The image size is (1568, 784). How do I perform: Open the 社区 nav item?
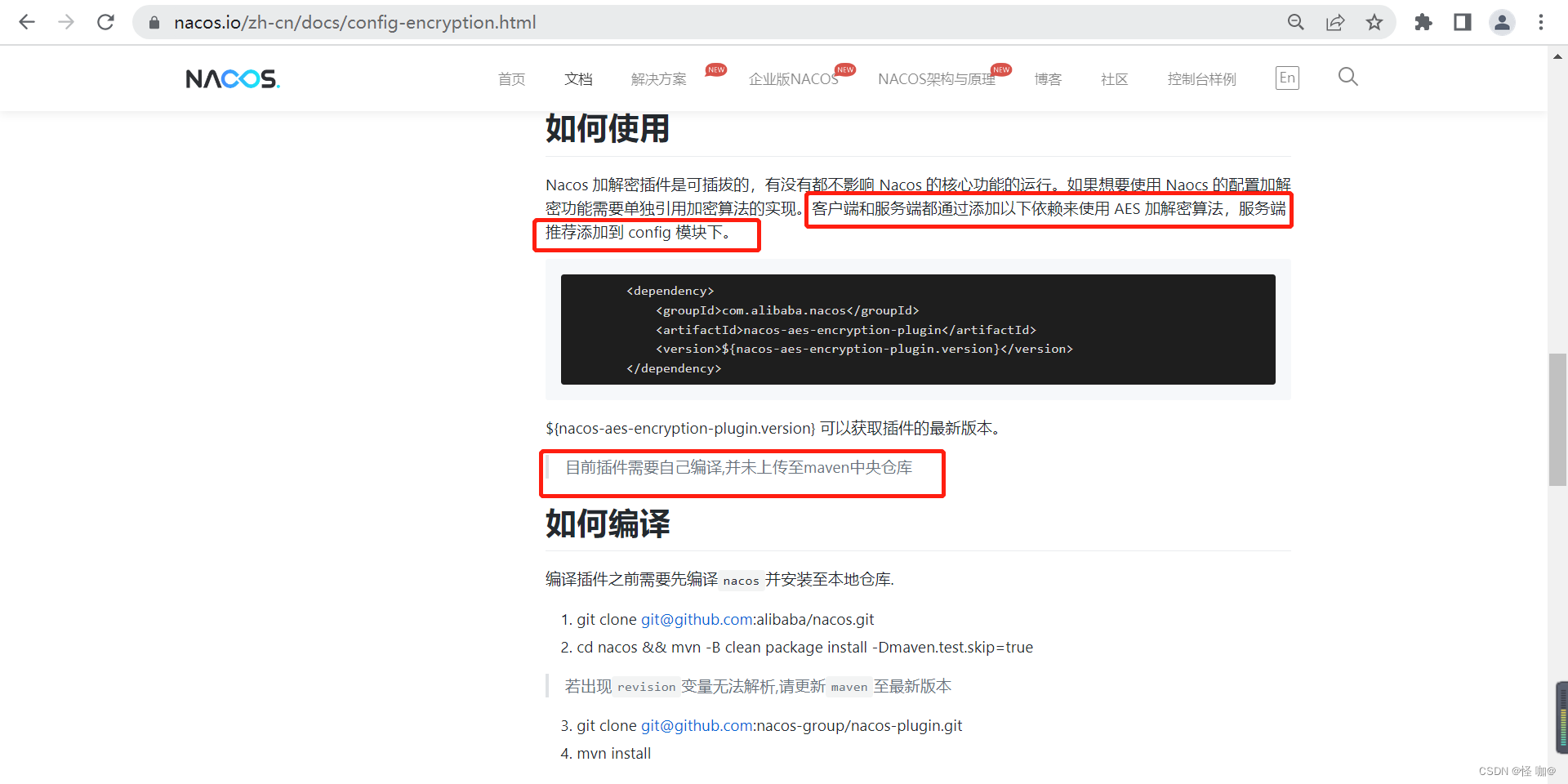pos(1114,79)
